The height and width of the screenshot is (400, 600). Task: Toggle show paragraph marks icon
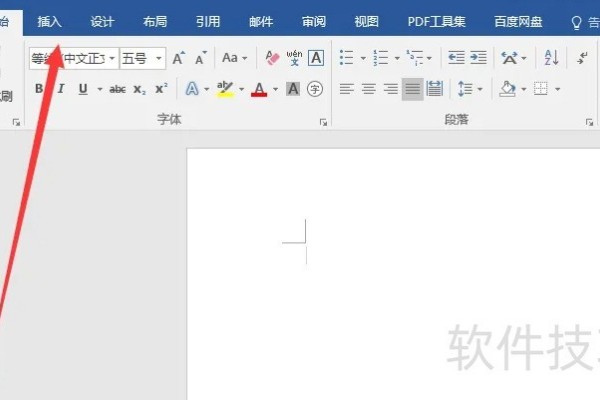pyautogui.click(x=583, y=58)
